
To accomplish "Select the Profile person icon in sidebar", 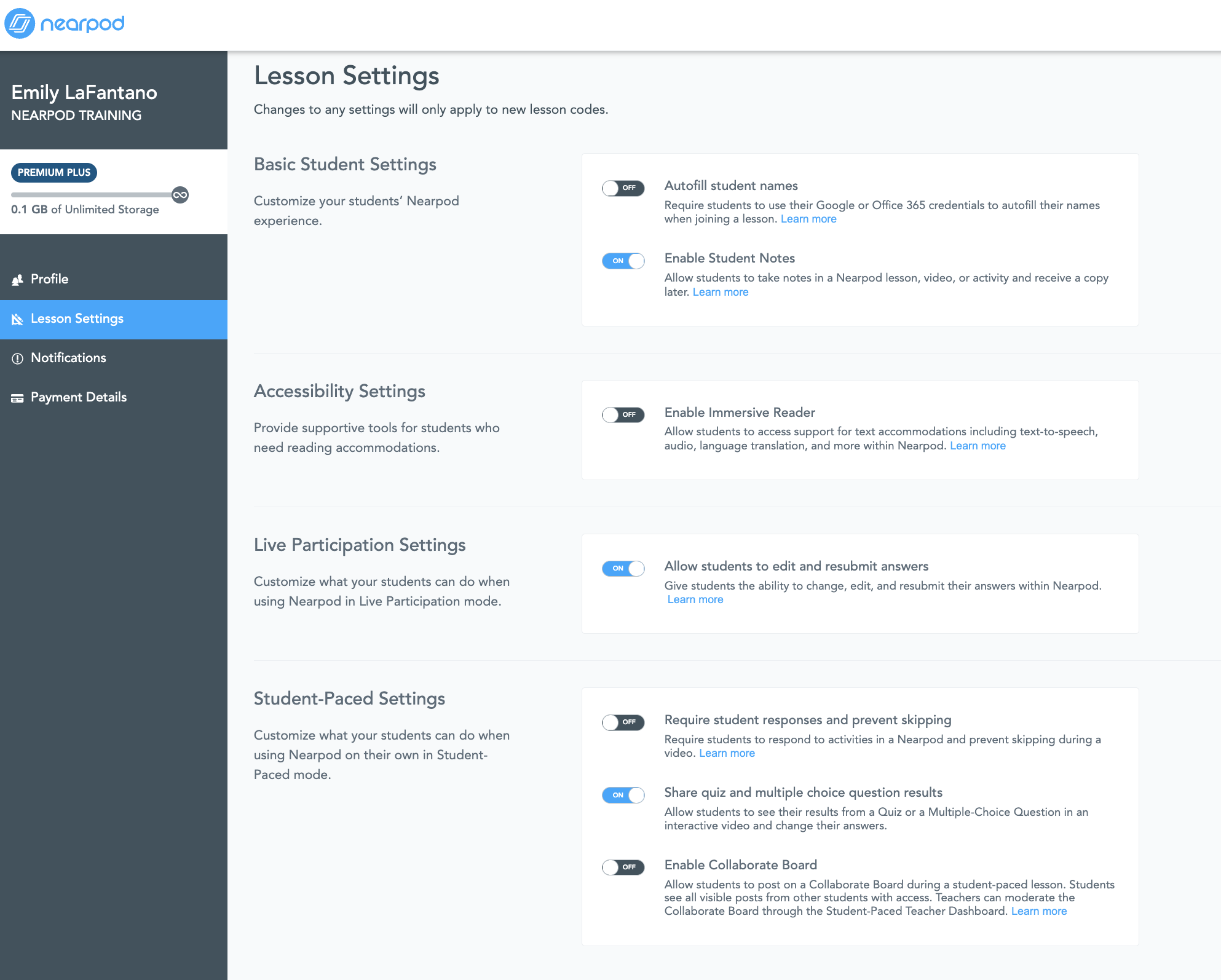I will tap(18, 279).
